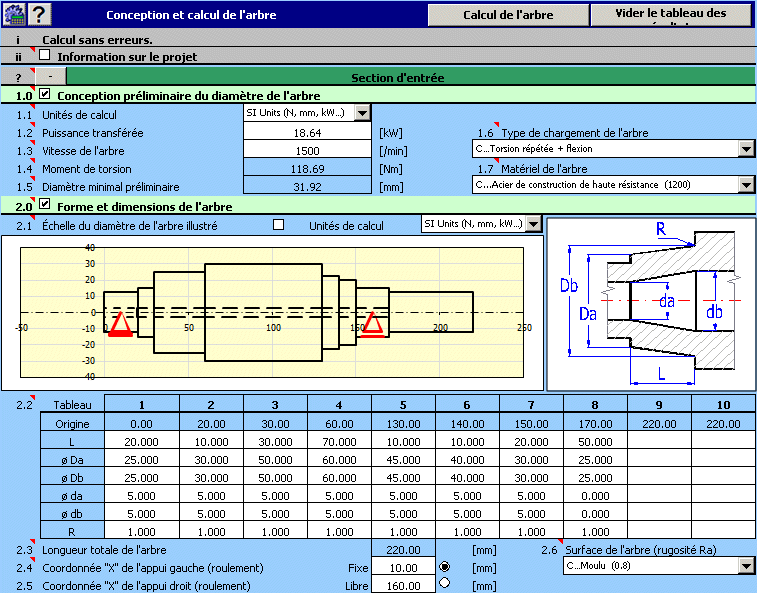The image size is (757, 593).
Task: Open help via the question mark icon
Action: (39, 14)
